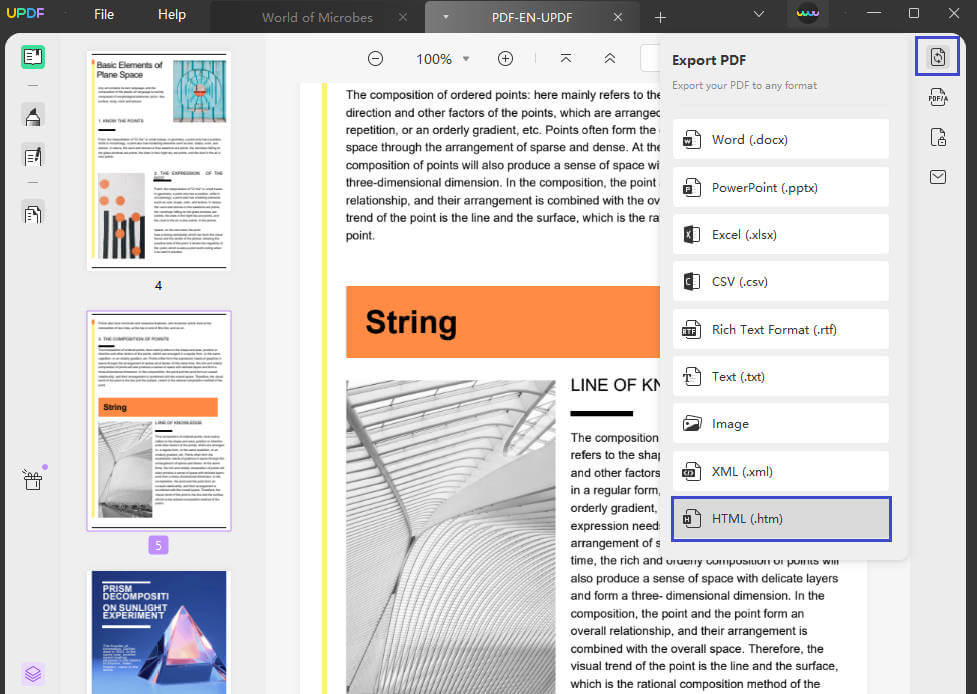Open the Edit PDF tool
This screenshot has width=977, height=694.
pyautogui.click(x=33, y=156)
